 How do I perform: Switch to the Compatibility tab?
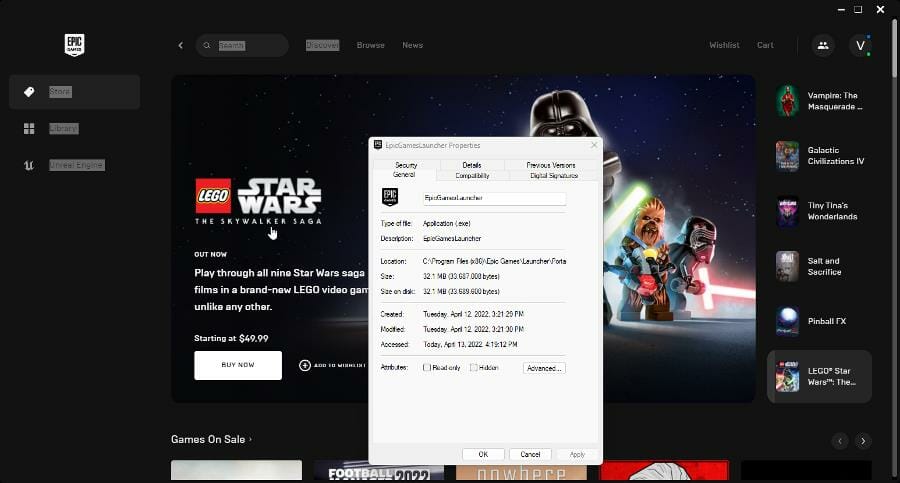click(472, 176)
